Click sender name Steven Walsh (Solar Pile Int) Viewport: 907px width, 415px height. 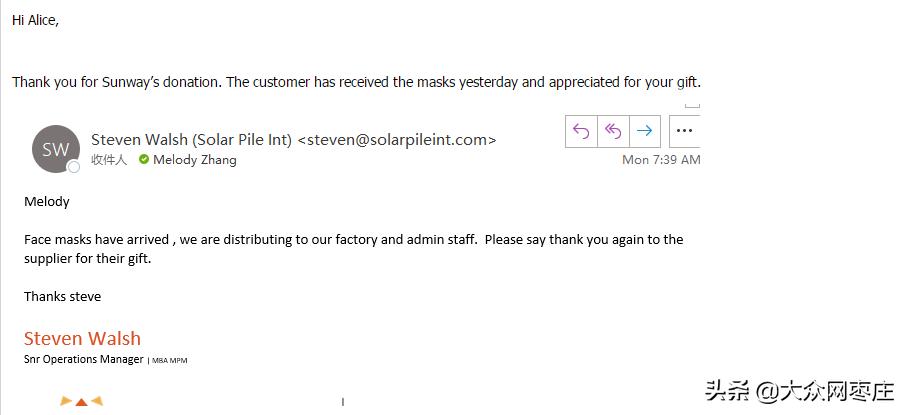(x=191, y=139)
